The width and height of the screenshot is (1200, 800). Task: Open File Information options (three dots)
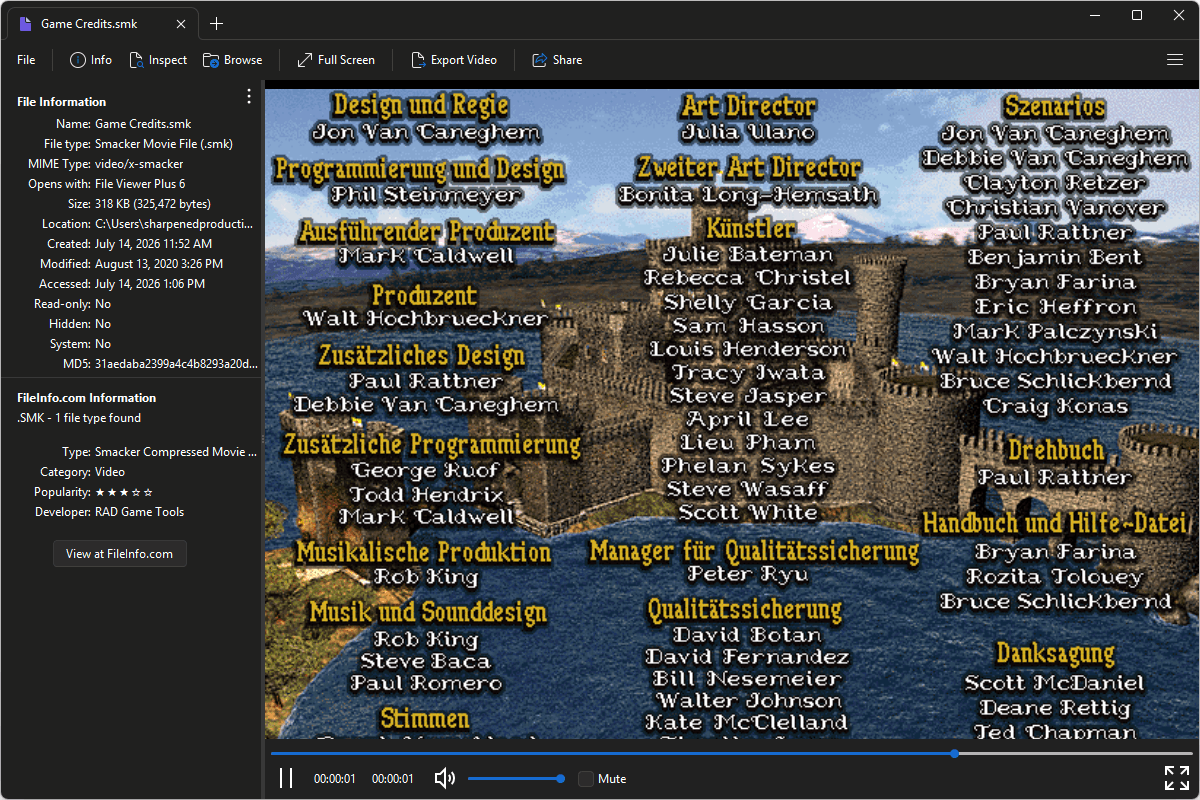[x=249, y=97]
